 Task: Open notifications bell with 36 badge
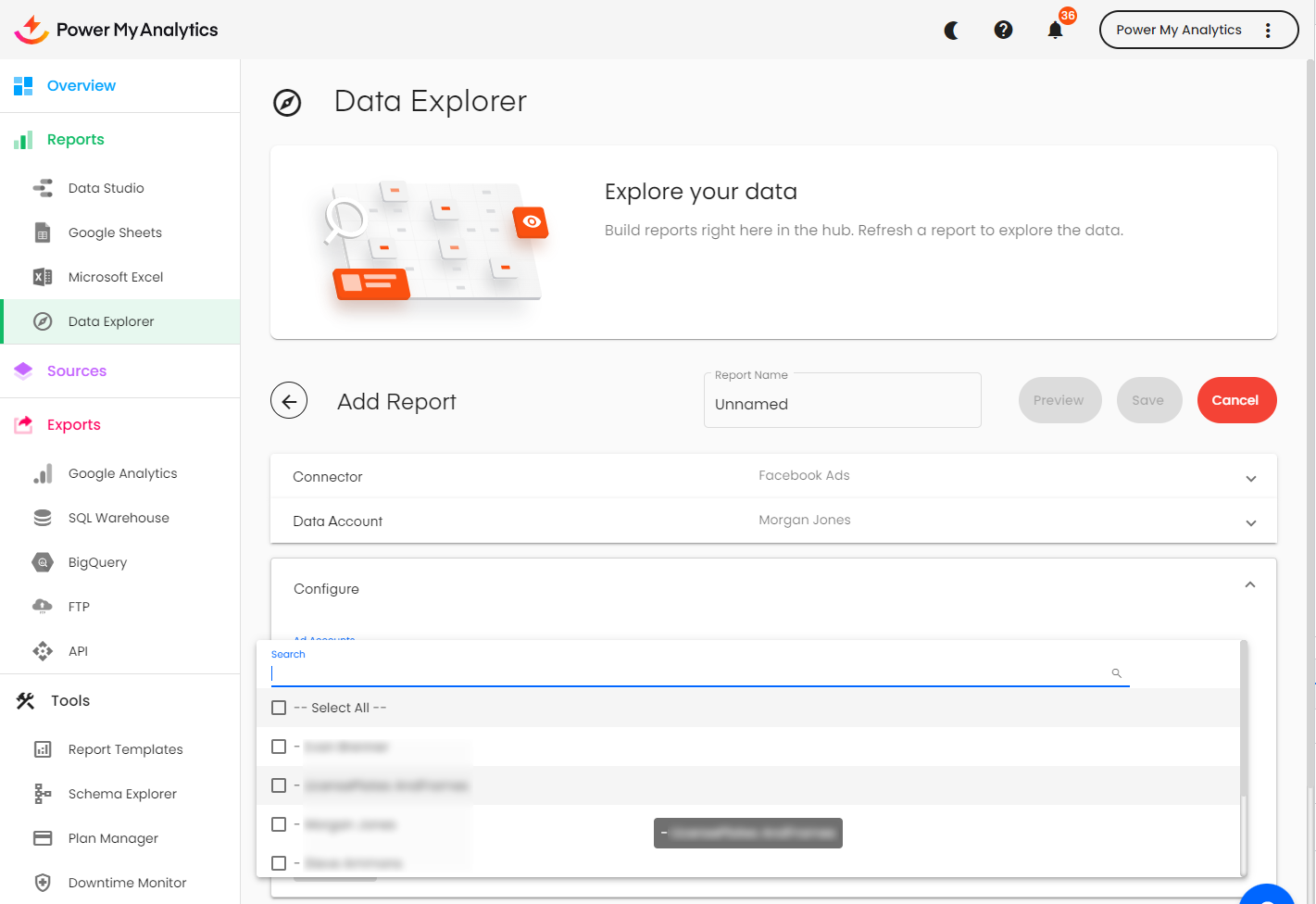1055,31
